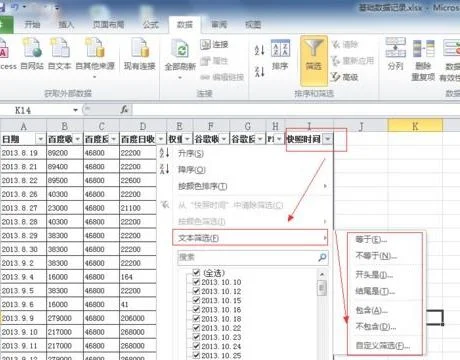Image resolution: width=460 pixels, height=360 pixels.
Task: Click the Sort Z to A ribbon icon
Action: 259,71
